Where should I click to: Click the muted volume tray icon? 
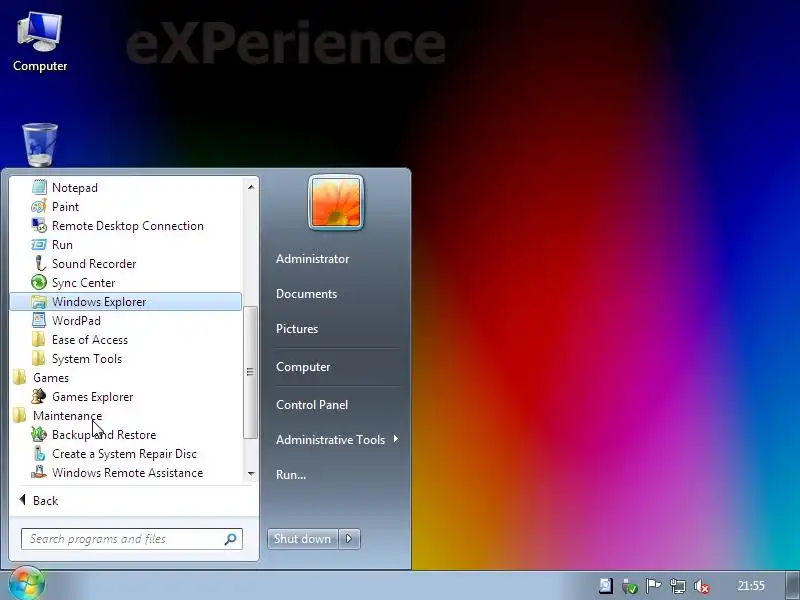coord(702,586)
